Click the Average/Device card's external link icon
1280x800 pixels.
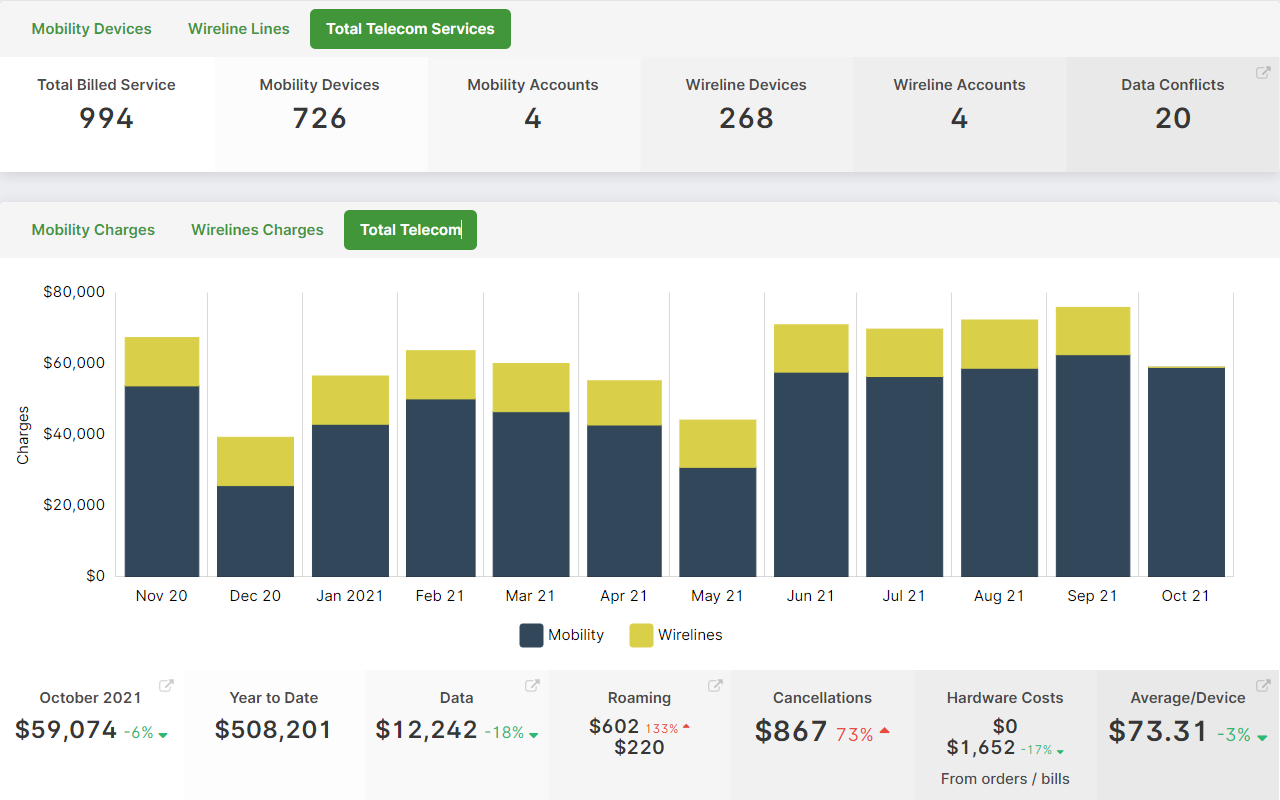click(1263, 686)
